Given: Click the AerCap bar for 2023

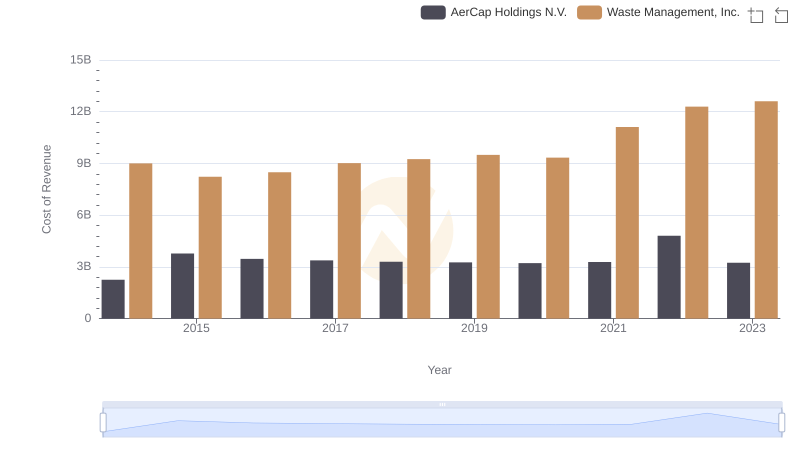Looking at the screenshot, I should (739, 291).
